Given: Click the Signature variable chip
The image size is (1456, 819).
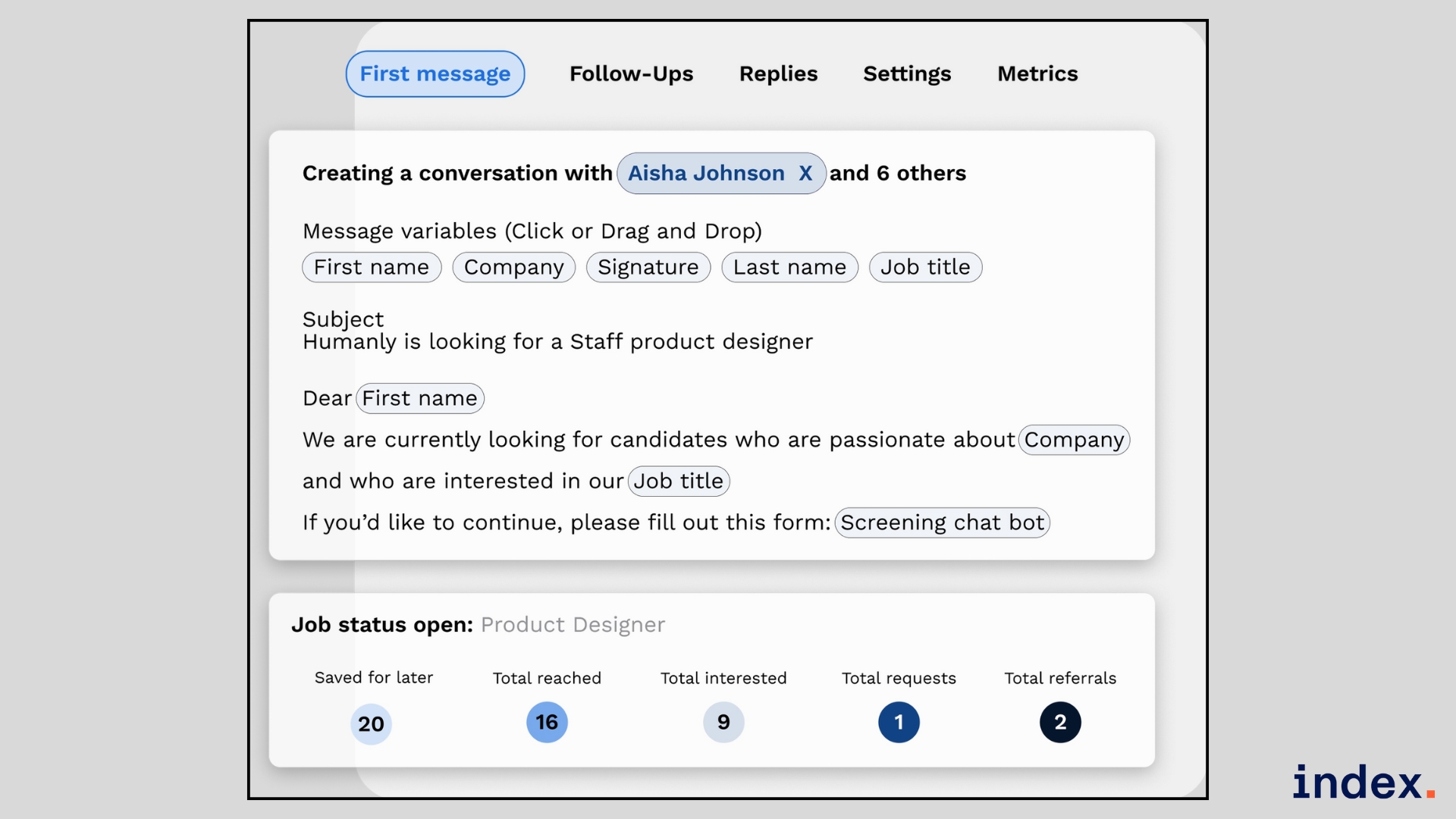Looking at the screenshot, I should point(648,267).
